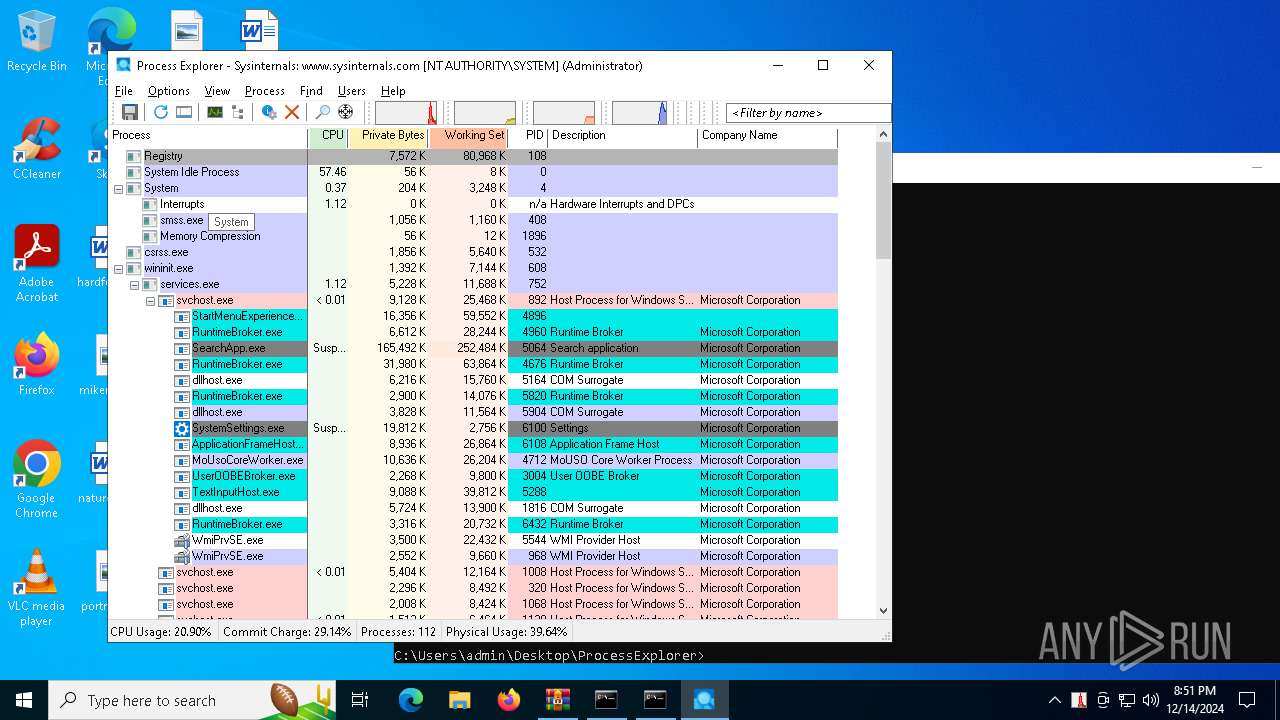Open the Recycle Bin desktop icon
The height and width of the screenshot is (720, 1280).
tap(36, 41)
